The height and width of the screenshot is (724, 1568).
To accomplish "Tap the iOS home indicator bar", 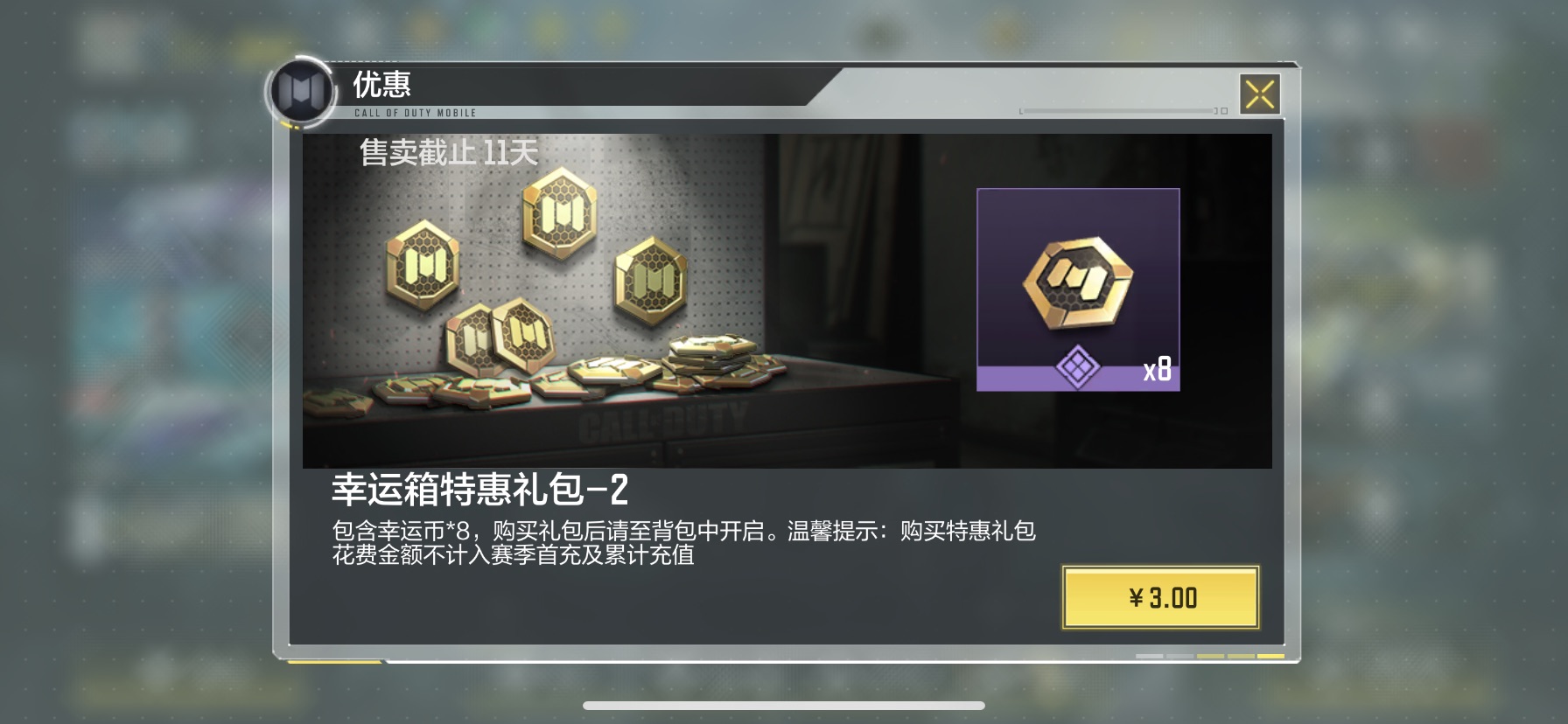I will point(784,706).
